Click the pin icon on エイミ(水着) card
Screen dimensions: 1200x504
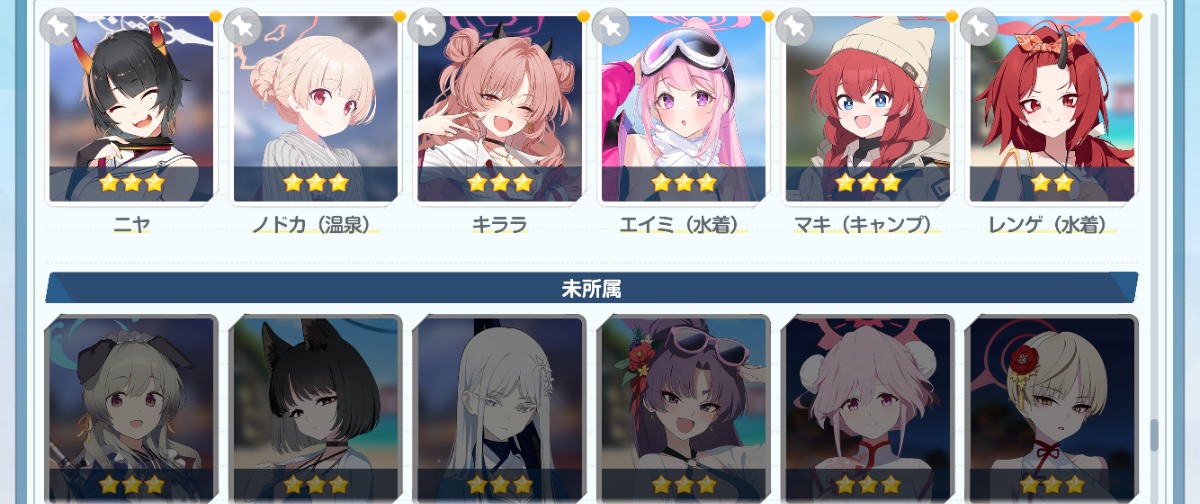[x=610, y=26]
